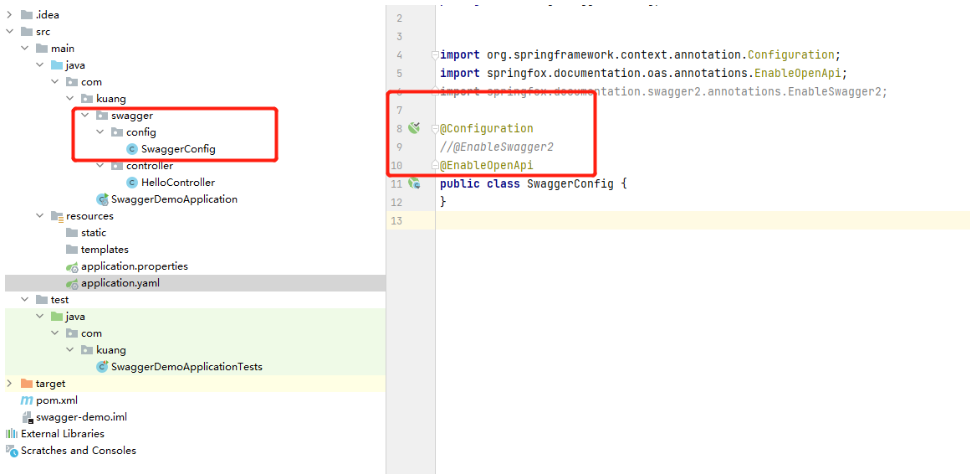The height and width of the screenshot is (474, 970).
Task: Click the @Configuration annotation in the code
Action: [486, 129]
